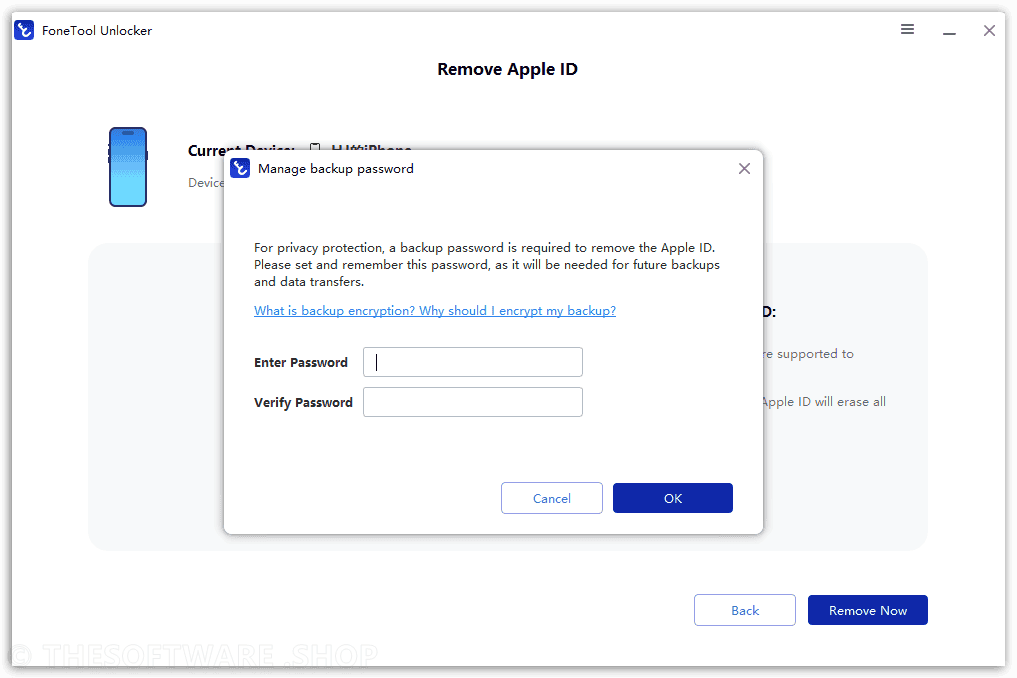Click the 'Verify Password' label
The width and height of the screenshot is (1017, 678).
(303, 403)
